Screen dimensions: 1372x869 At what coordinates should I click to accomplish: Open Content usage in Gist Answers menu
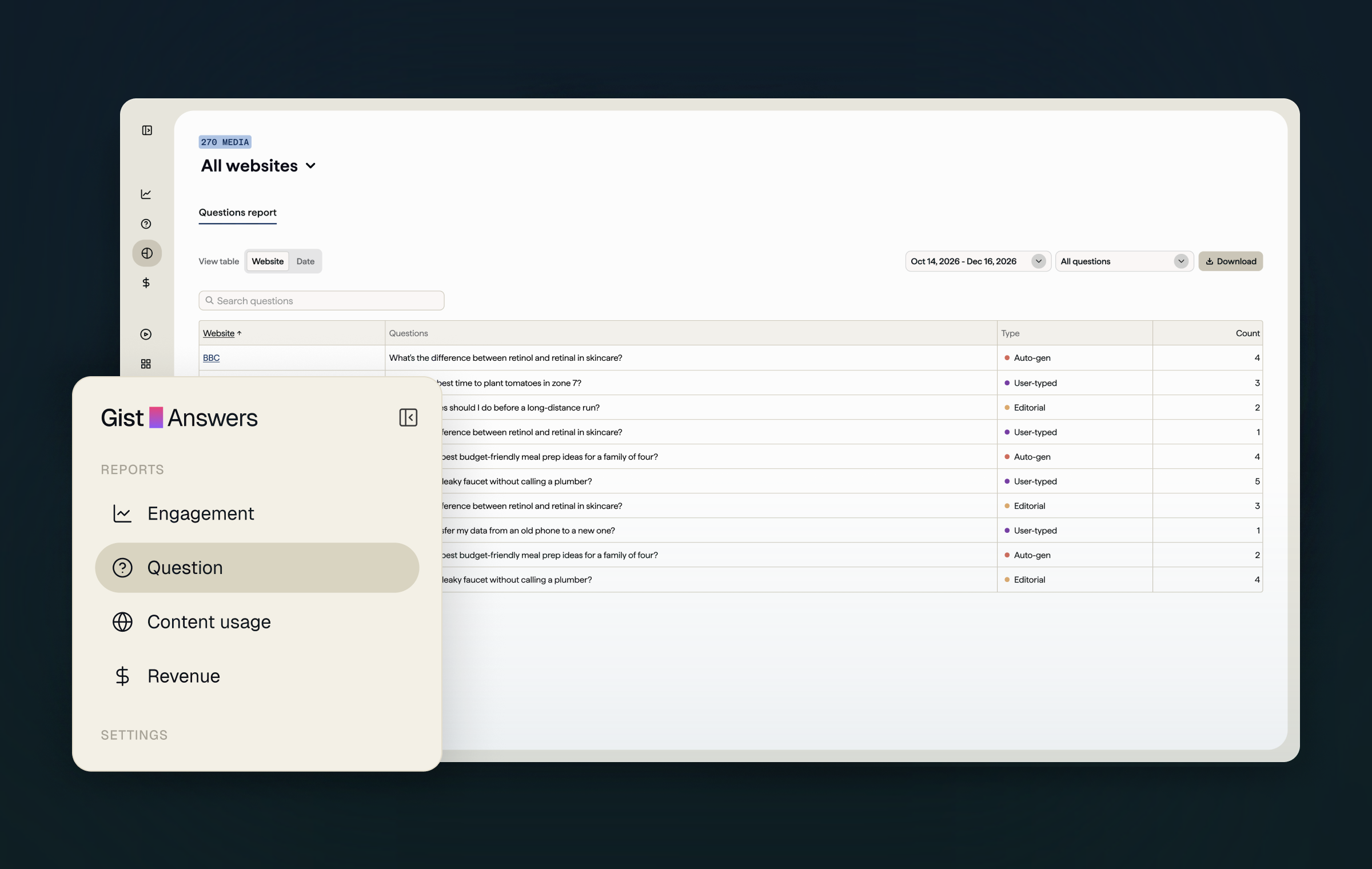pyautogui.click(x=257, y=622)
